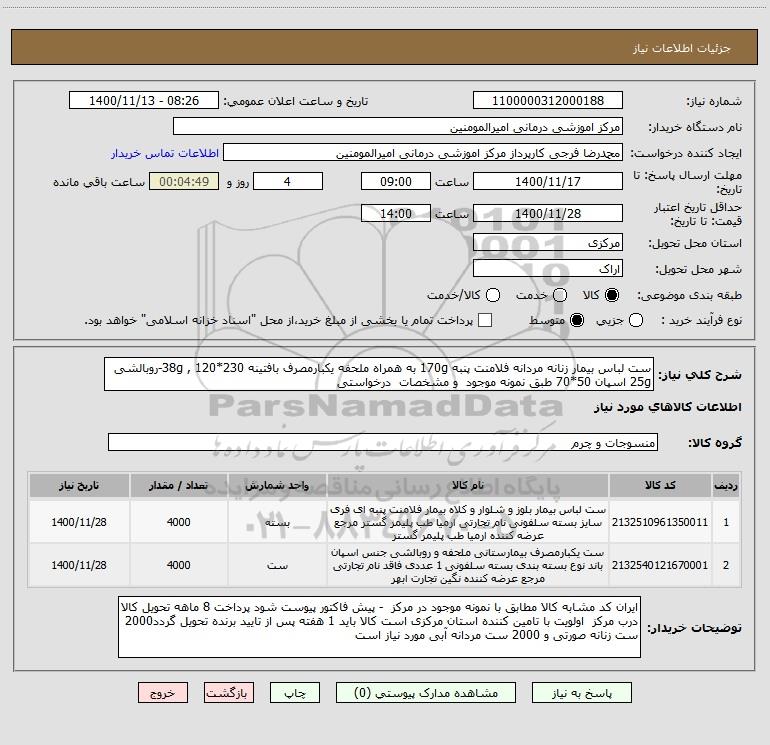Click the چاپ print button
This screenshot has width=770, height=745.
pos(295,693)
